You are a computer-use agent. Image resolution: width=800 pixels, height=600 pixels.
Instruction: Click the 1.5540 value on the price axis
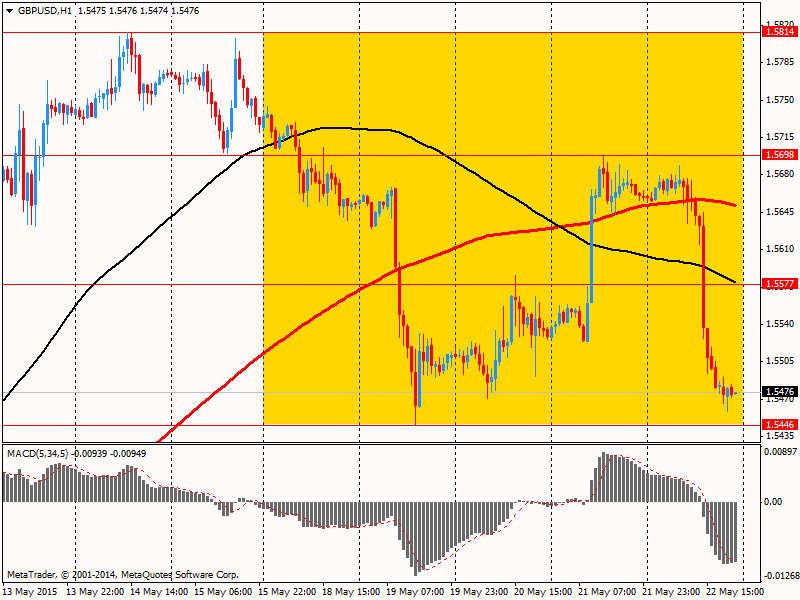[x=780, y=324]
